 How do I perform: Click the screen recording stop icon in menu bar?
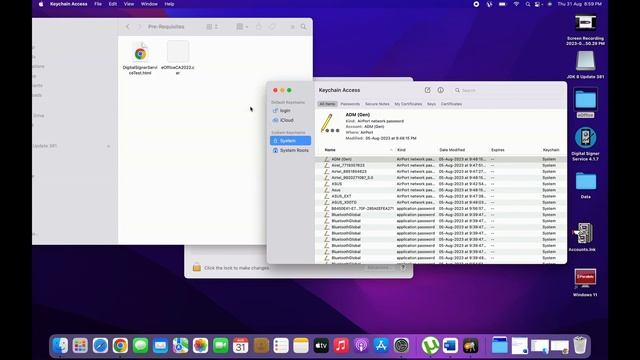[476, 4]
